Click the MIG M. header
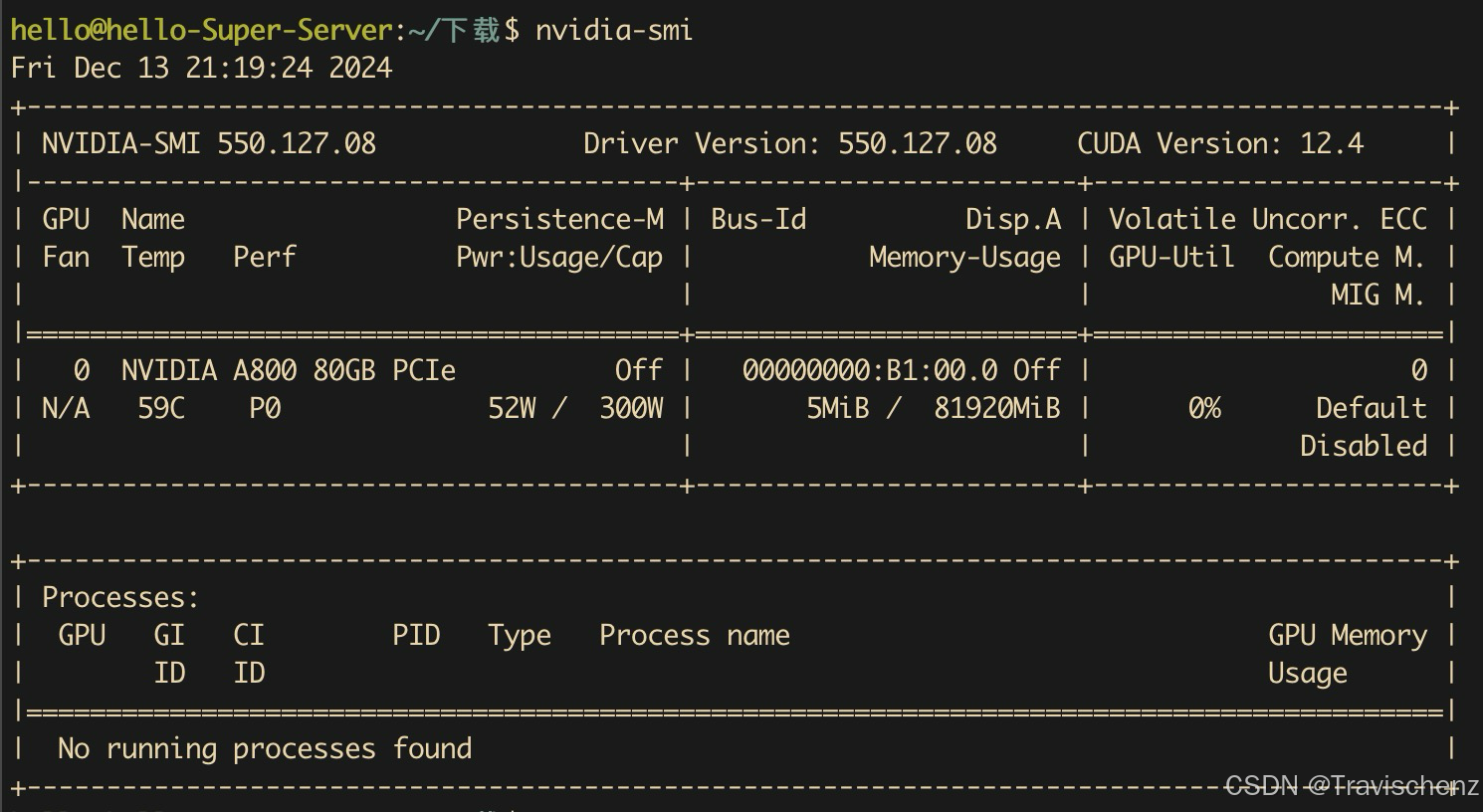This screenshot has height=812, width=1483. 1377,295
